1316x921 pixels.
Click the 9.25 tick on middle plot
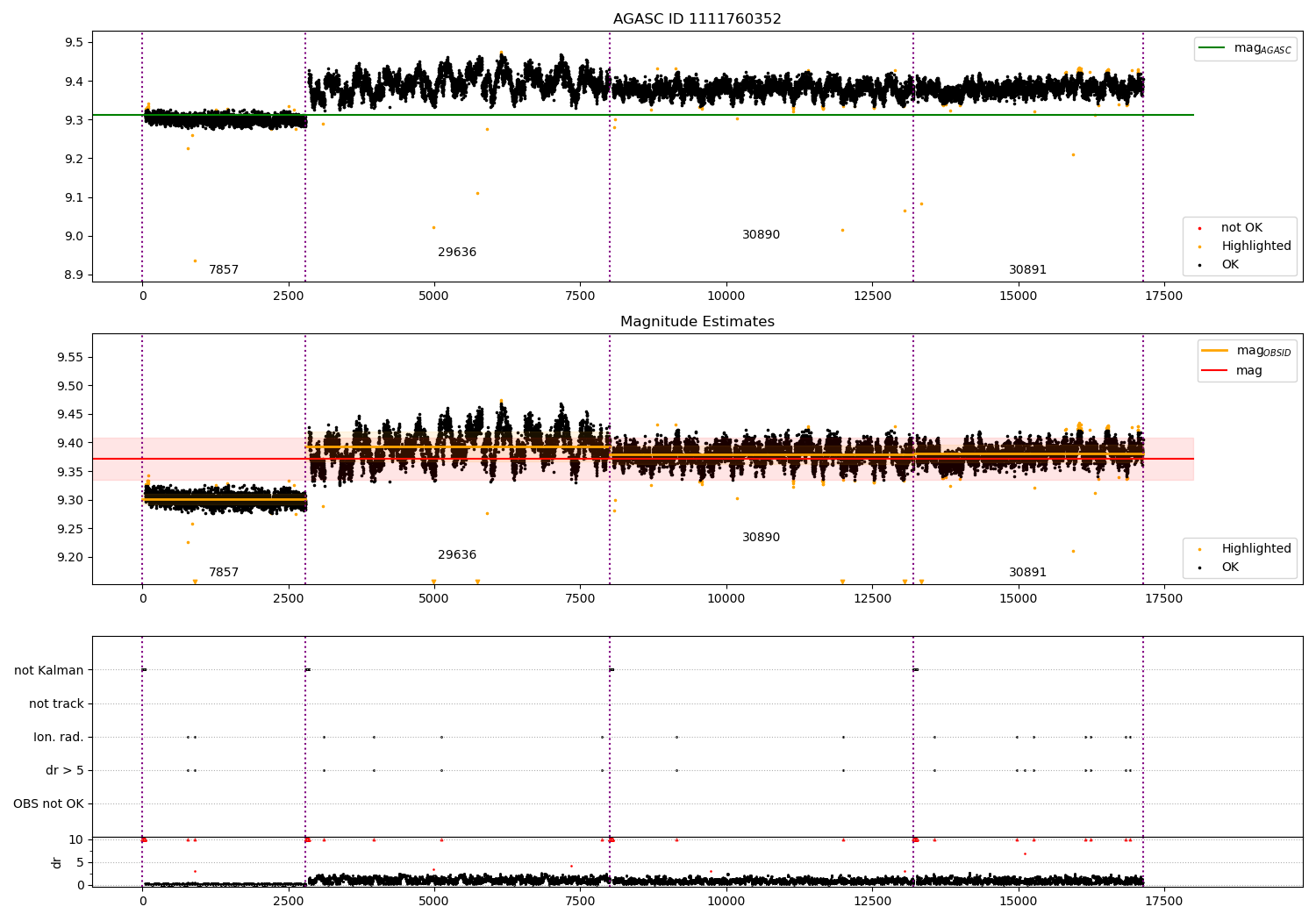[71, 529]
